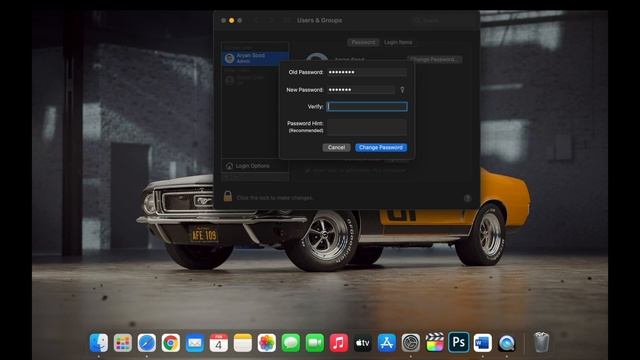Confirm with the blue Change Password button
The width and height of the screenshot is (640, 360).
(x=381, y=147)
